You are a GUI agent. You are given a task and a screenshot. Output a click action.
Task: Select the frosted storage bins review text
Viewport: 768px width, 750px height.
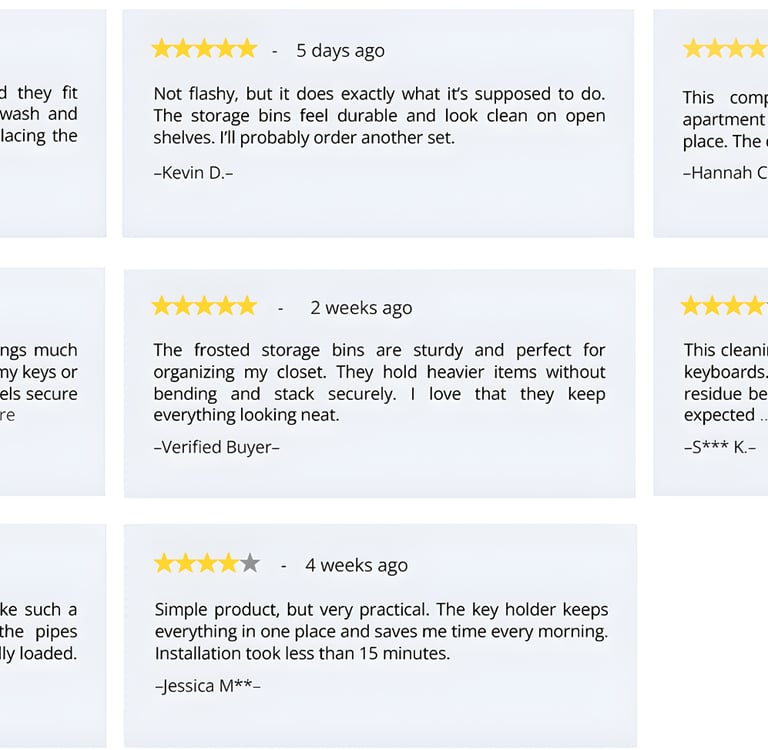pos(379,382)
